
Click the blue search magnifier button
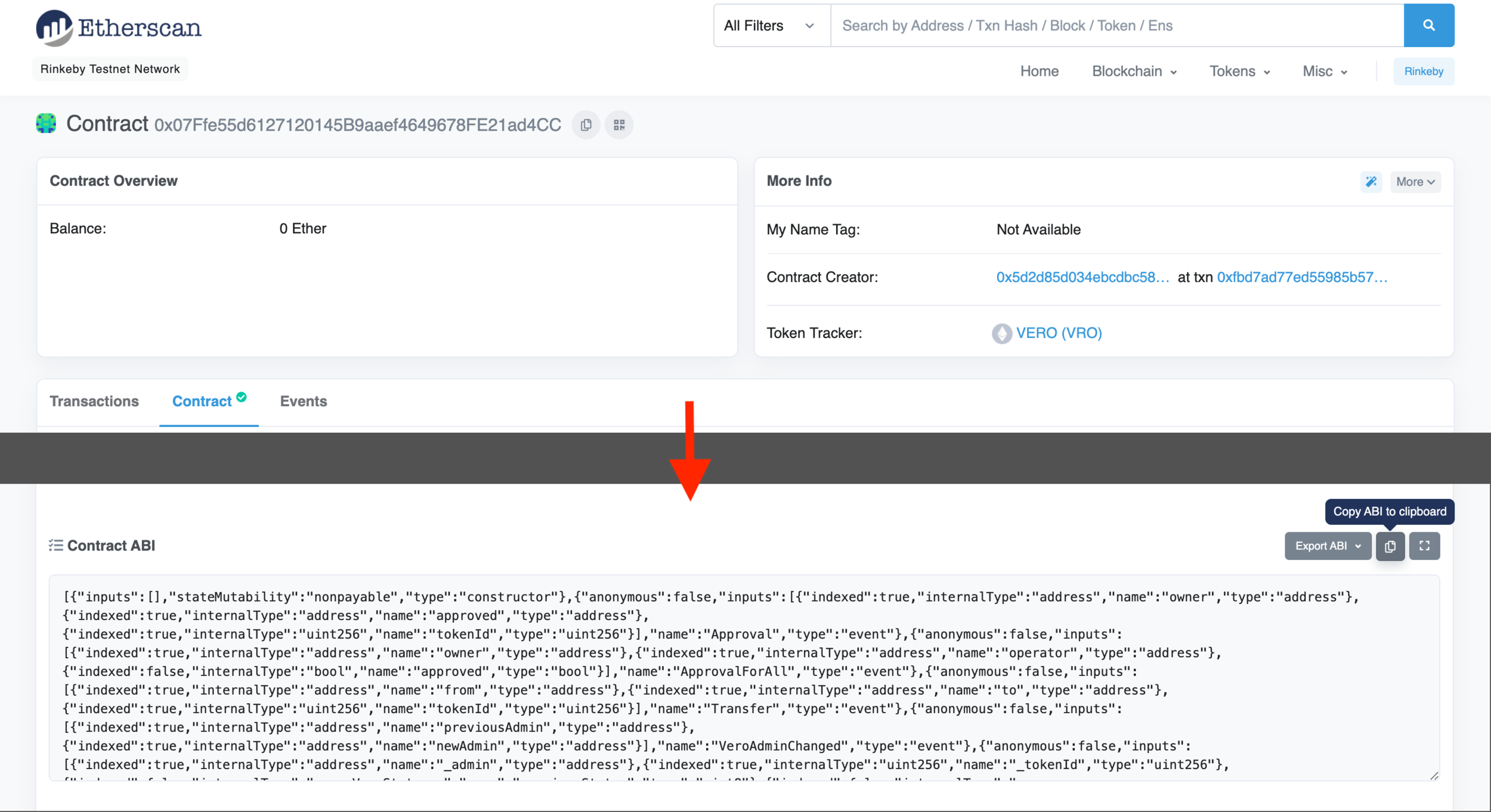point(1429,26)
